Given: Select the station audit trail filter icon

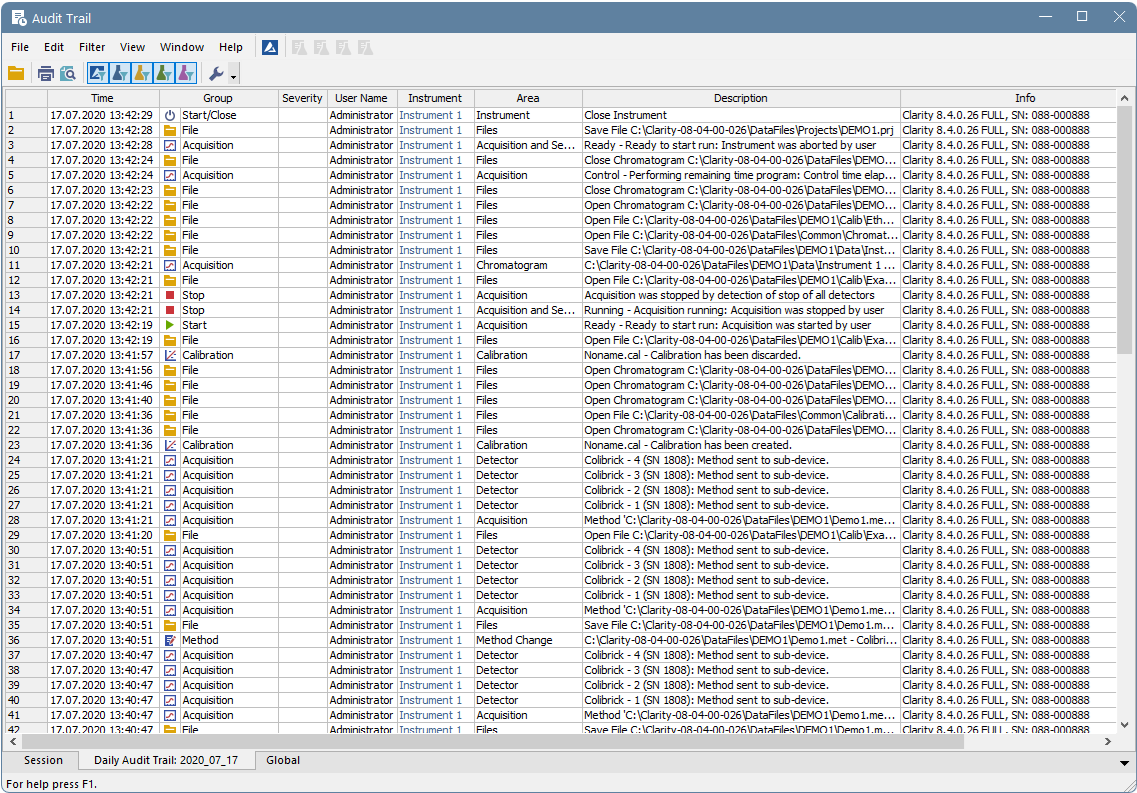Looking at the screenshot, I should pyautogui.click(x=97, y=73).
